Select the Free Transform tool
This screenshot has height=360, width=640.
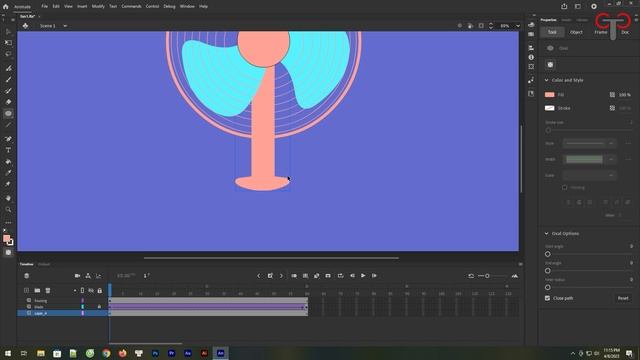point(8,42)
